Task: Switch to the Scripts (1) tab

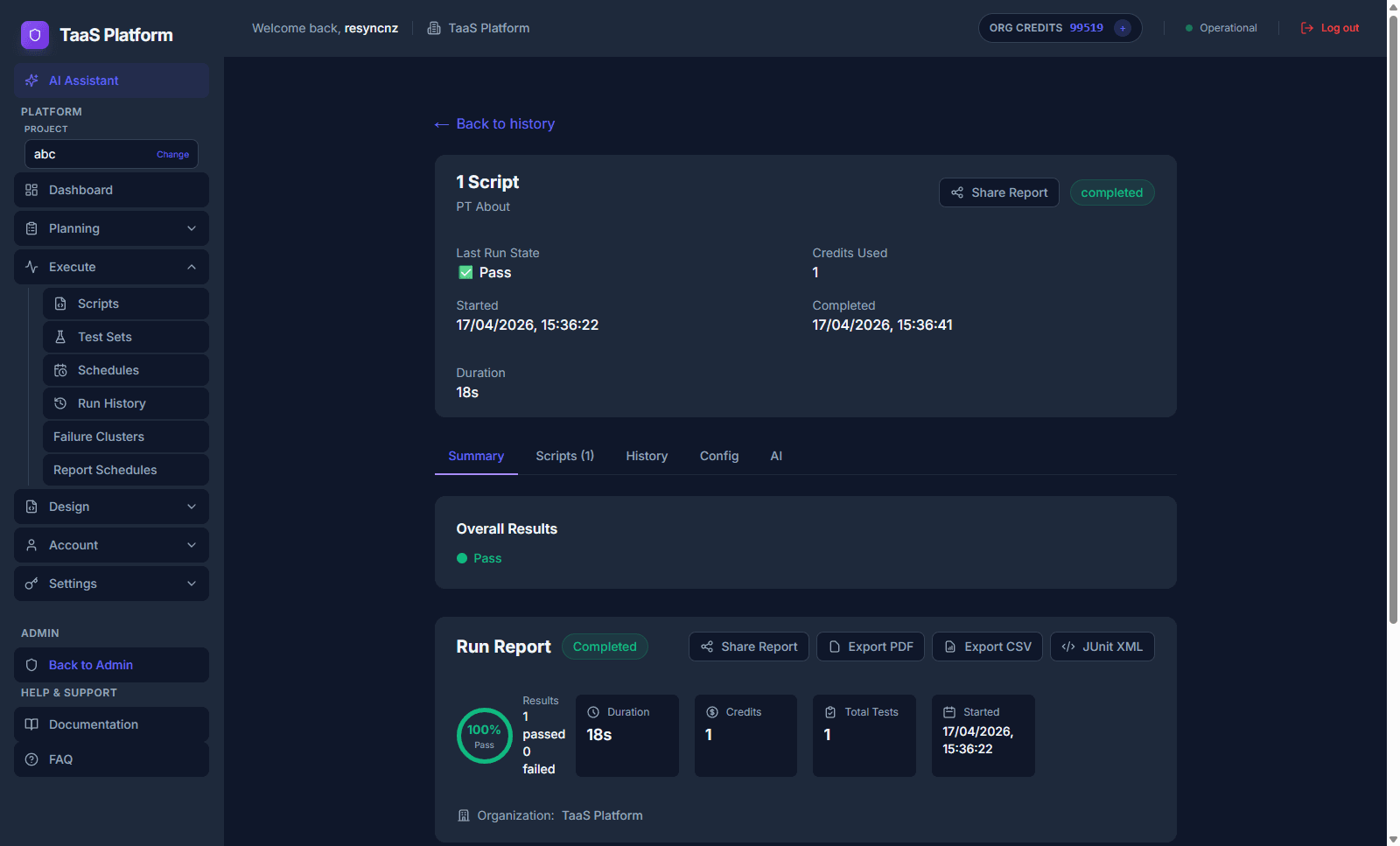Action: (x=564, y=456)
